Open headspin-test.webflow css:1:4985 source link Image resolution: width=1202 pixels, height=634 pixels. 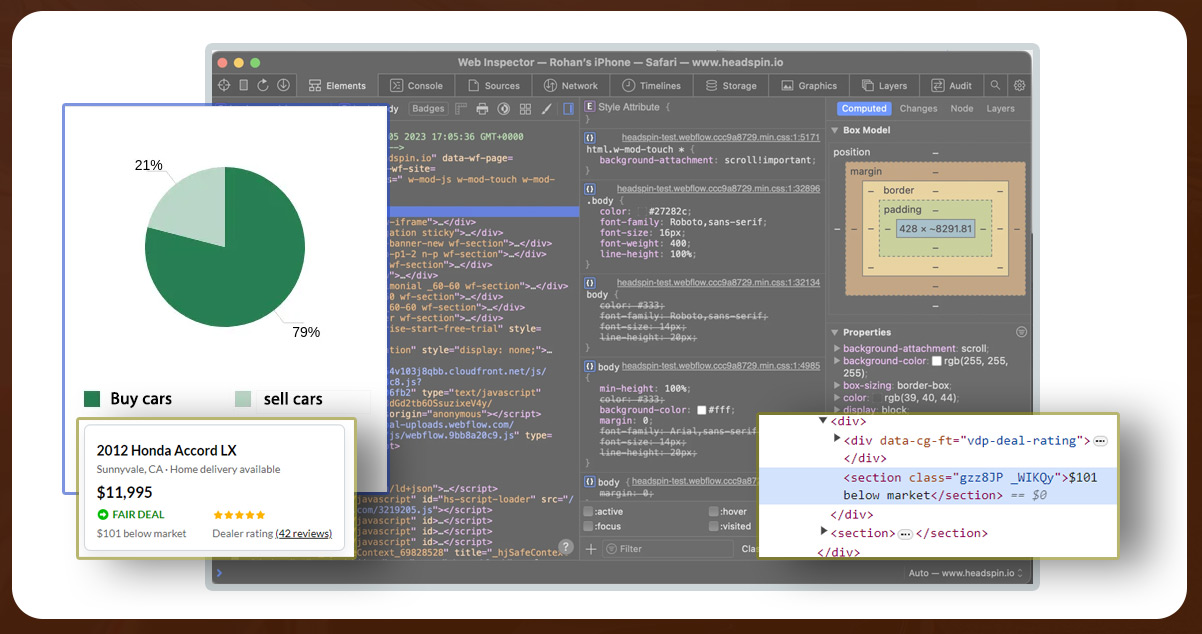[721, 366]
